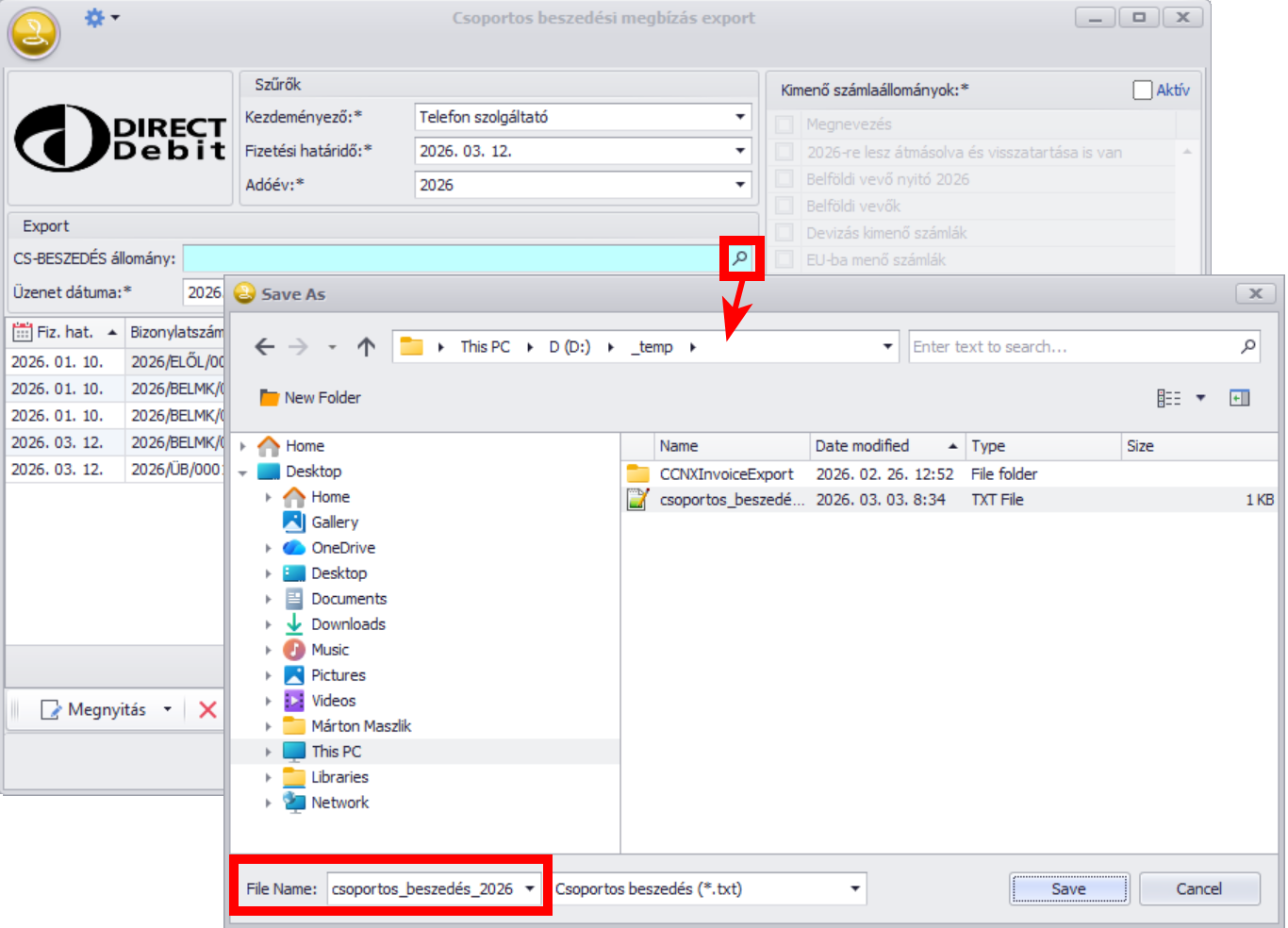Image resolution: width=1288 pixels, height=928 pixels.
Task: Click the search magnifier in Save As dialog
Action: 1247,347
